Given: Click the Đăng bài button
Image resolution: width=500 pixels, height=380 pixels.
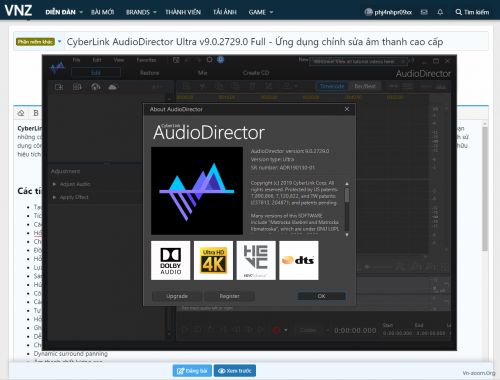Looking at the screenshot, I should click(192, 371).
